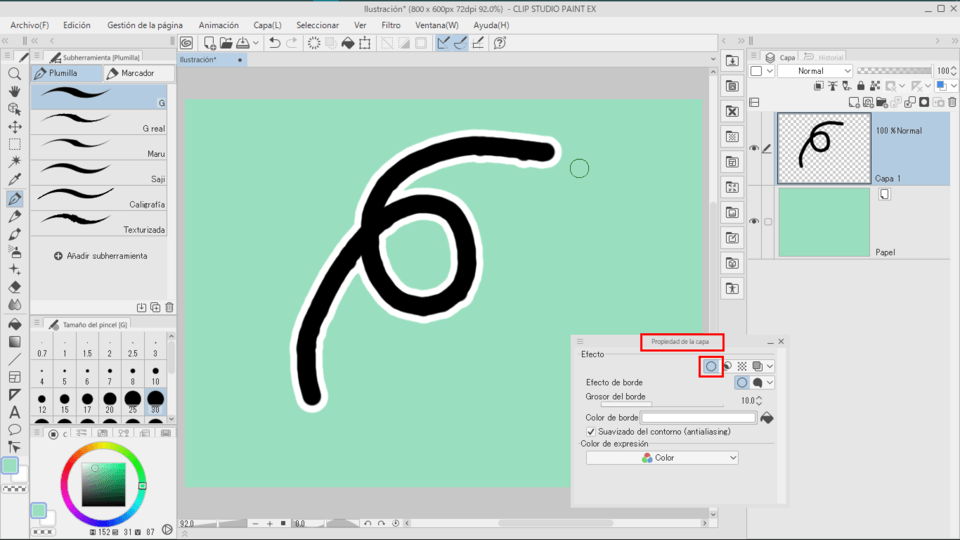Select the Maru pen subtool
Screen dimensions: 960x540
pos(99,148)
